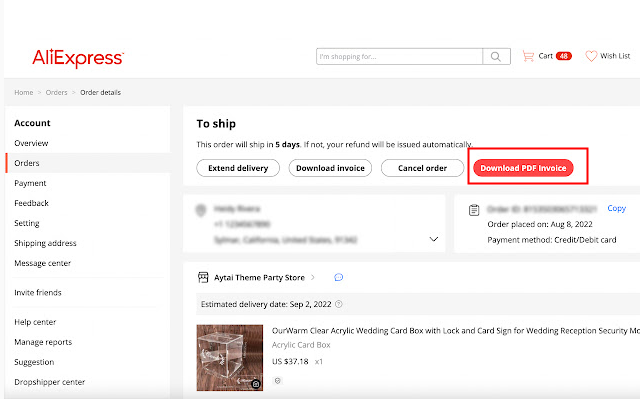Click the Cancel order button
Image resolution: width=640 pixels, height=399 pixels.
click(422, 168)
